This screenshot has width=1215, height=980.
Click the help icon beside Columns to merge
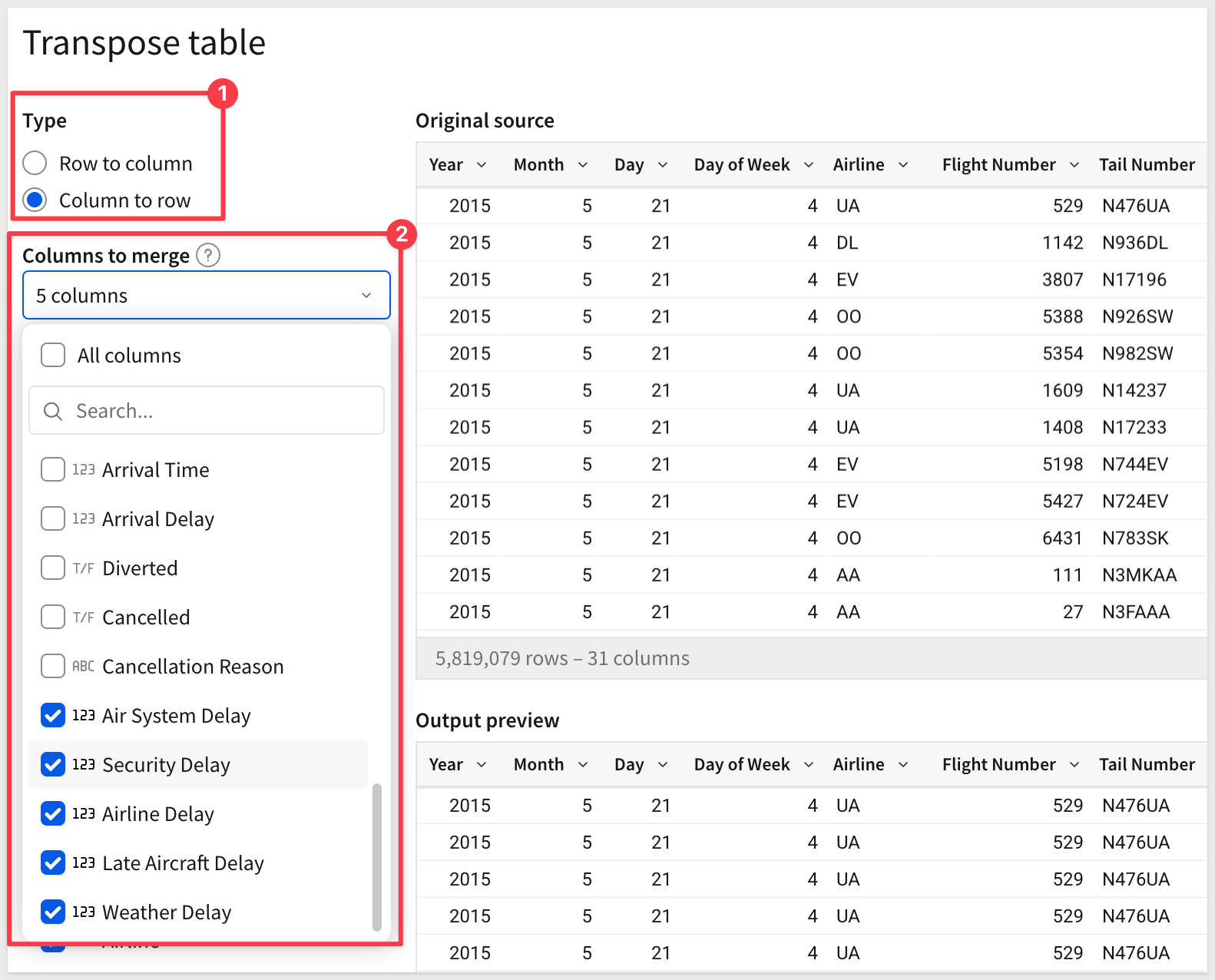coord(208,255)
